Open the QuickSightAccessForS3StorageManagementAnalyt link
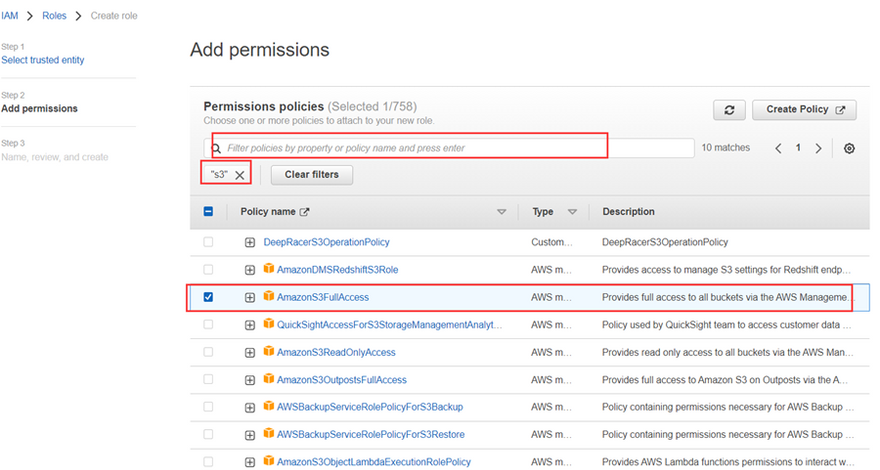 tap(389, 325)
